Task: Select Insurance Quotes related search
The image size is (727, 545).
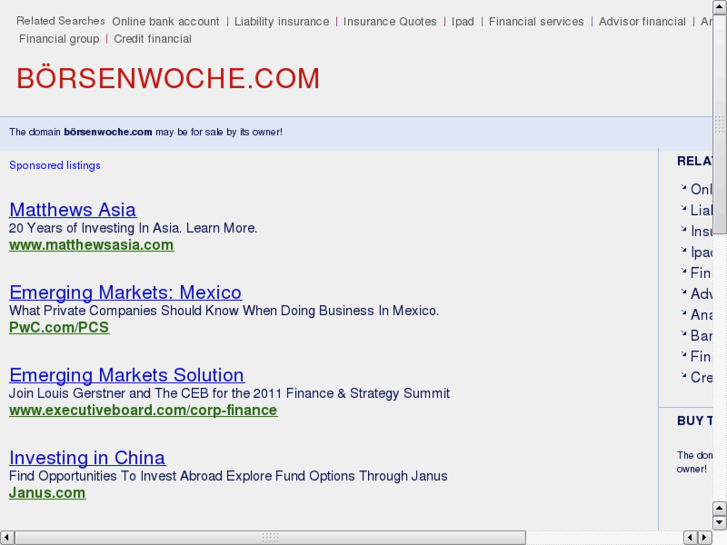Action: point(389,22)
